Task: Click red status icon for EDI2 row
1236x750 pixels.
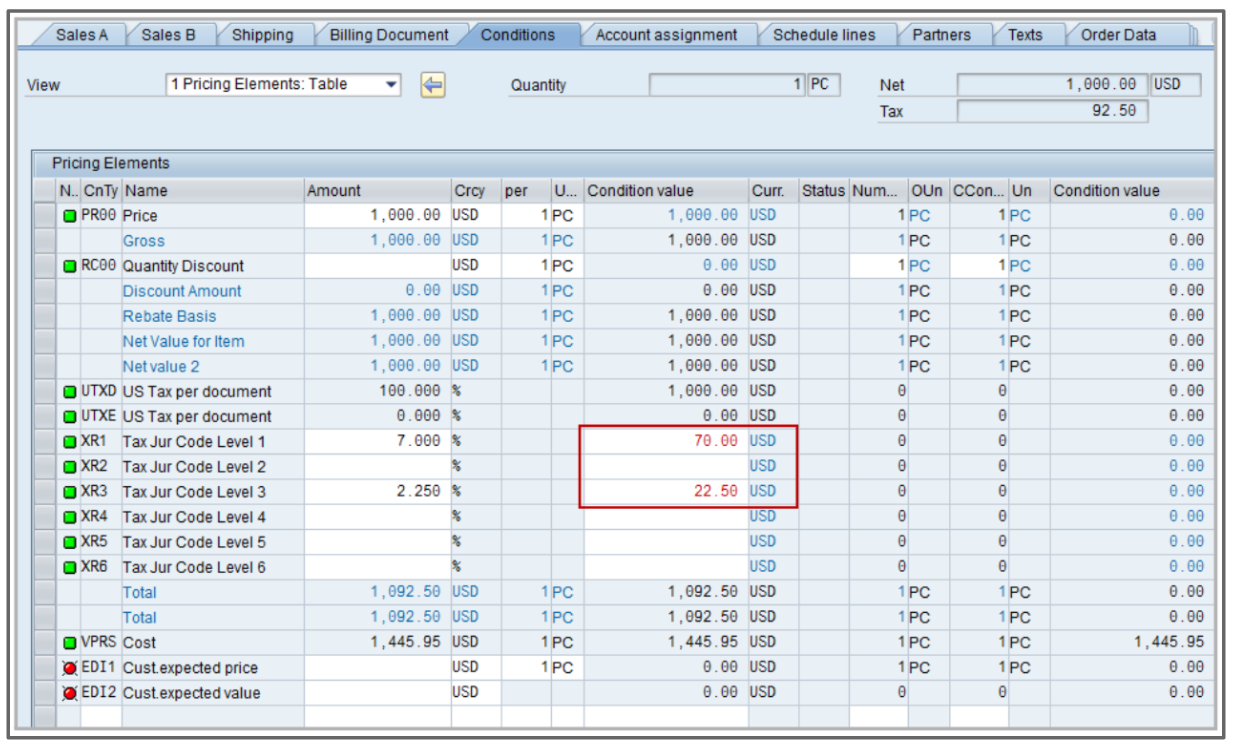Action: click(70, 693)
